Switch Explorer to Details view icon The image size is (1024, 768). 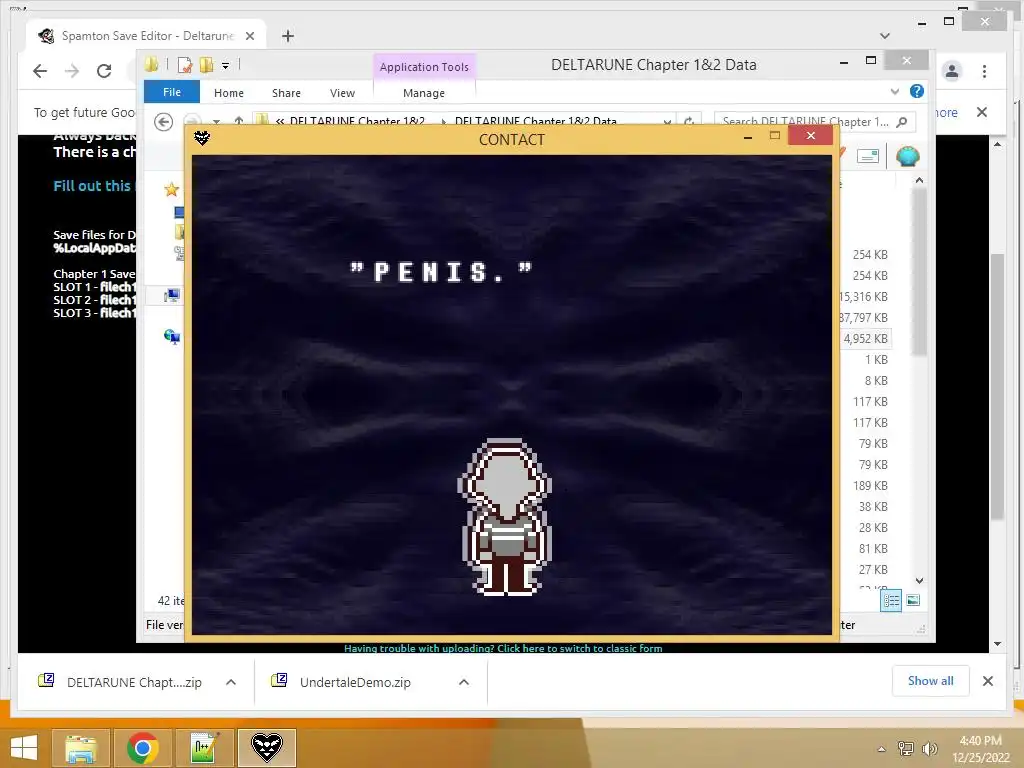click(891, 600)
